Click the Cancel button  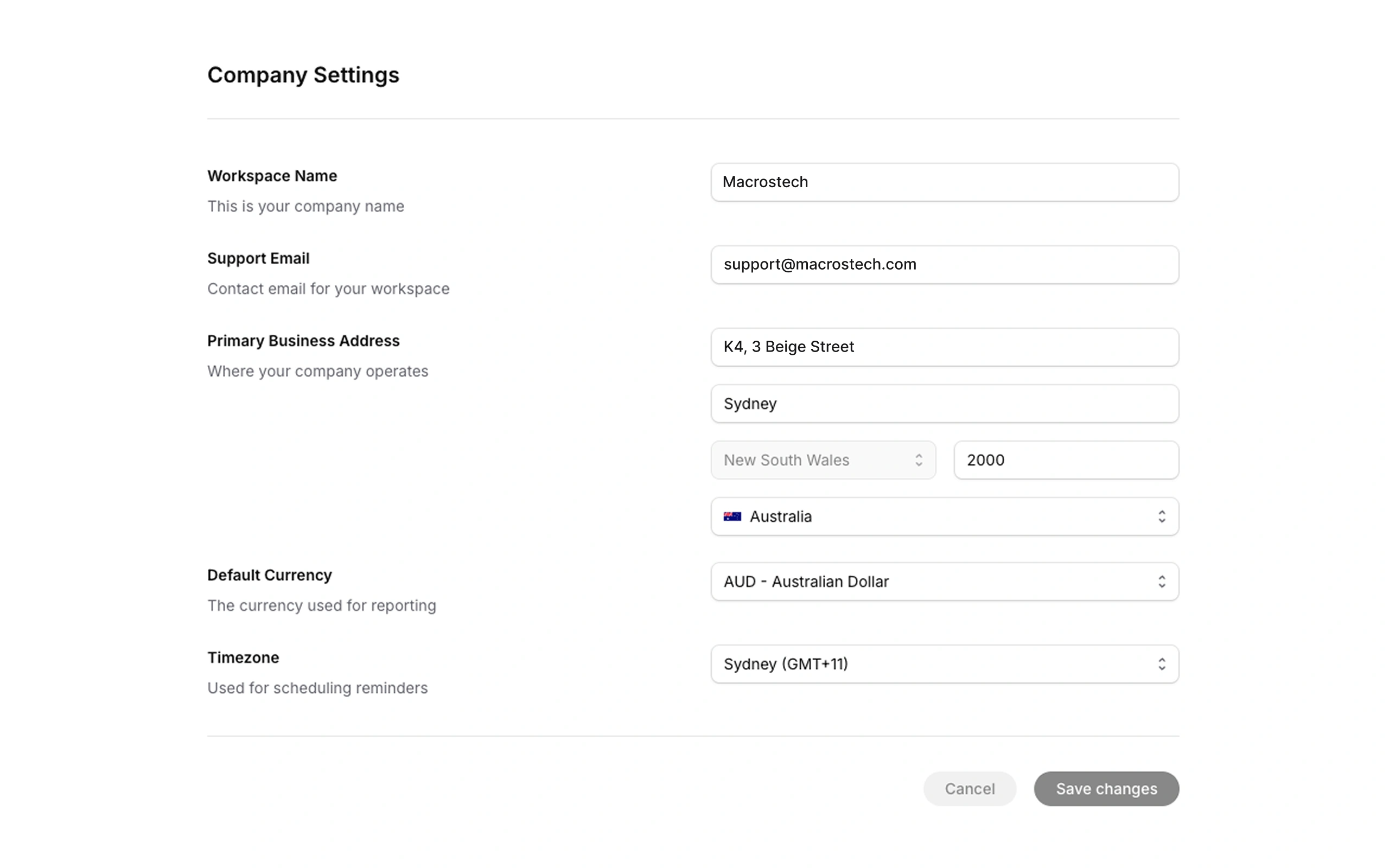pos(970,789)
